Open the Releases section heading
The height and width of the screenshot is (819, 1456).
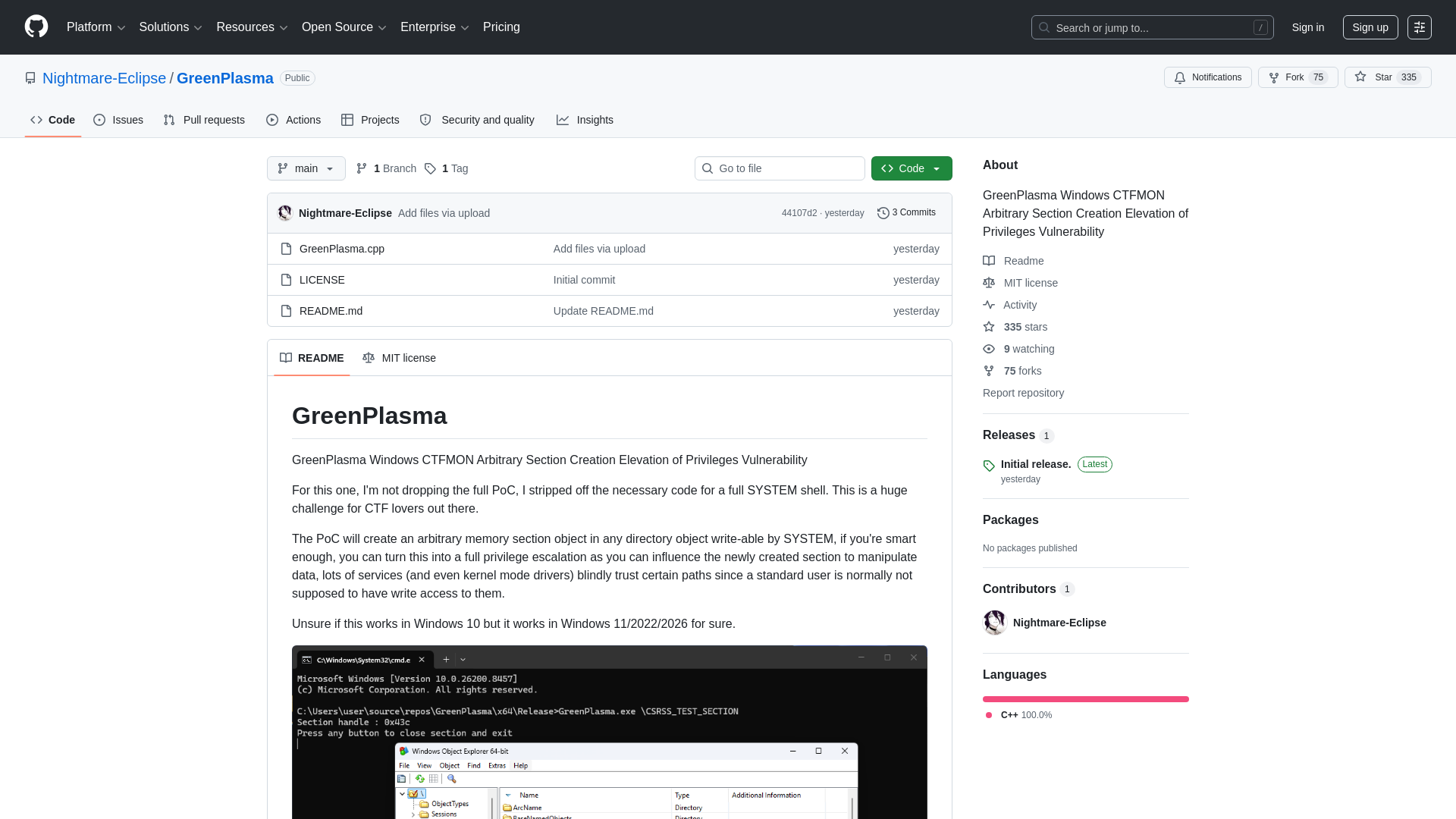pos(1018,435)
